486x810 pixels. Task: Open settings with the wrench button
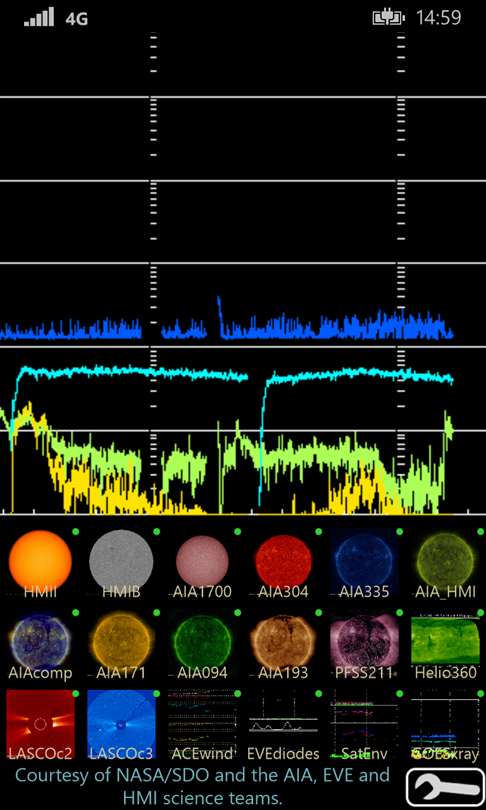coord(445,788)
